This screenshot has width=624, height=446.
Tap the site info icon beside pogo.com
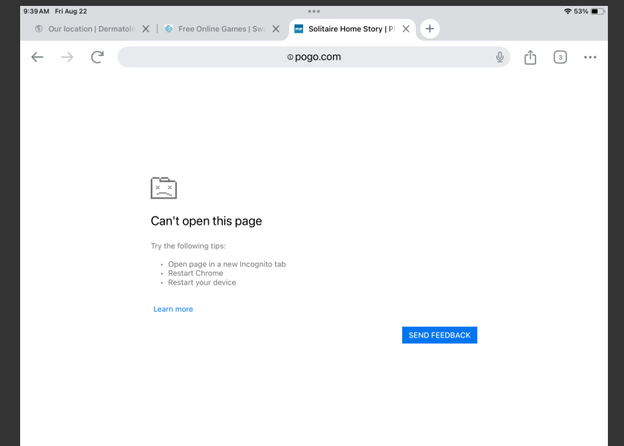tap(290, 57)
